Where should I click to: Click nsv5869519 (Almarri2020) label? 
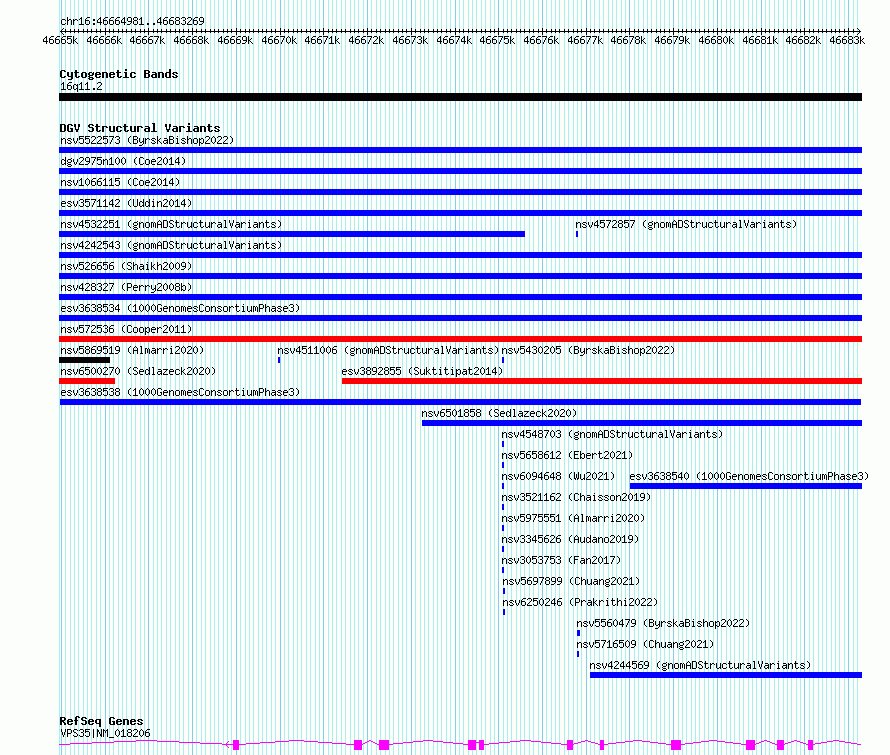[x=132, y=350]
